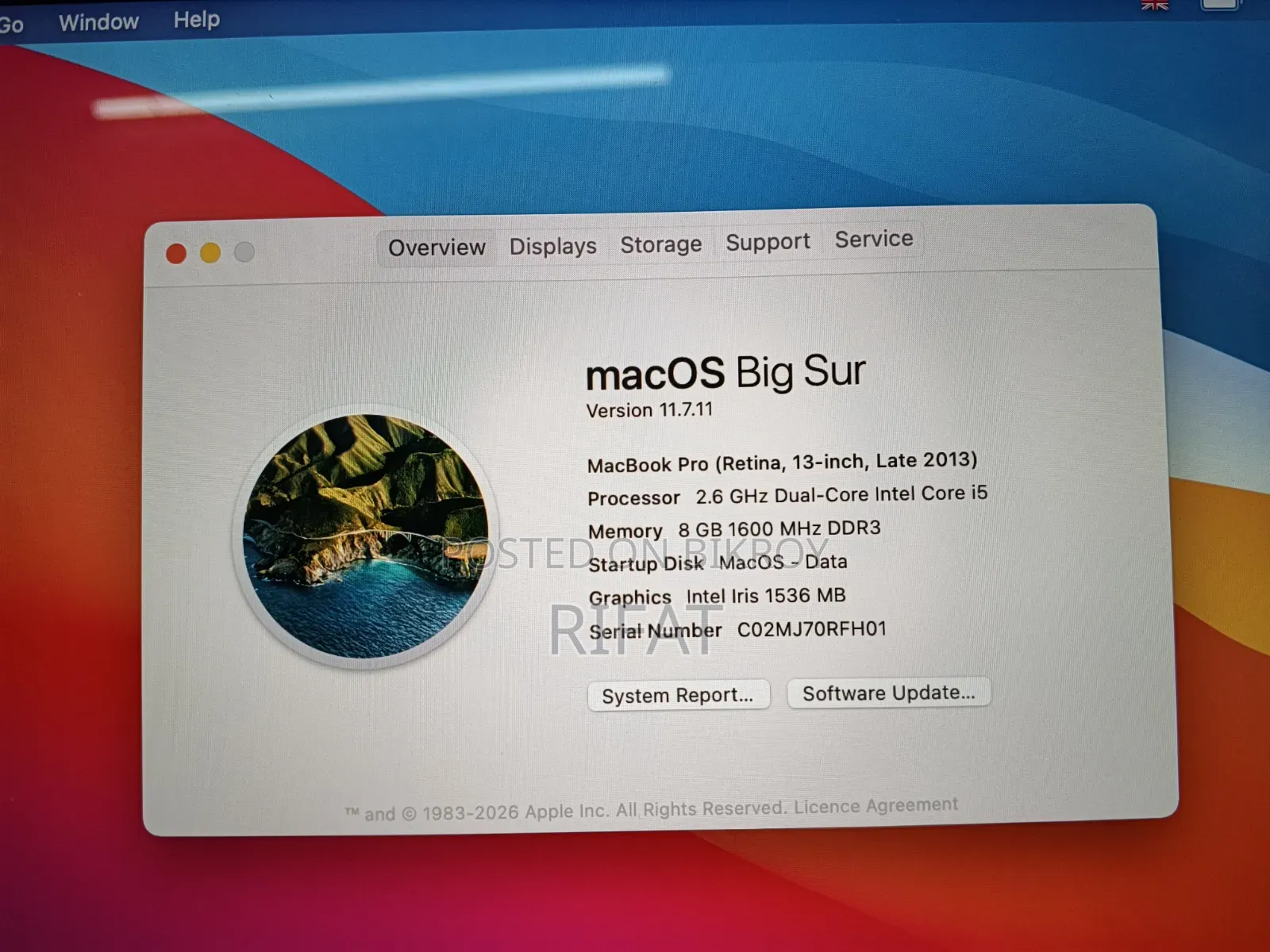This screenshot has width=1270, height=952.
Task: Open the Support tab
Action: click(768, 242)
